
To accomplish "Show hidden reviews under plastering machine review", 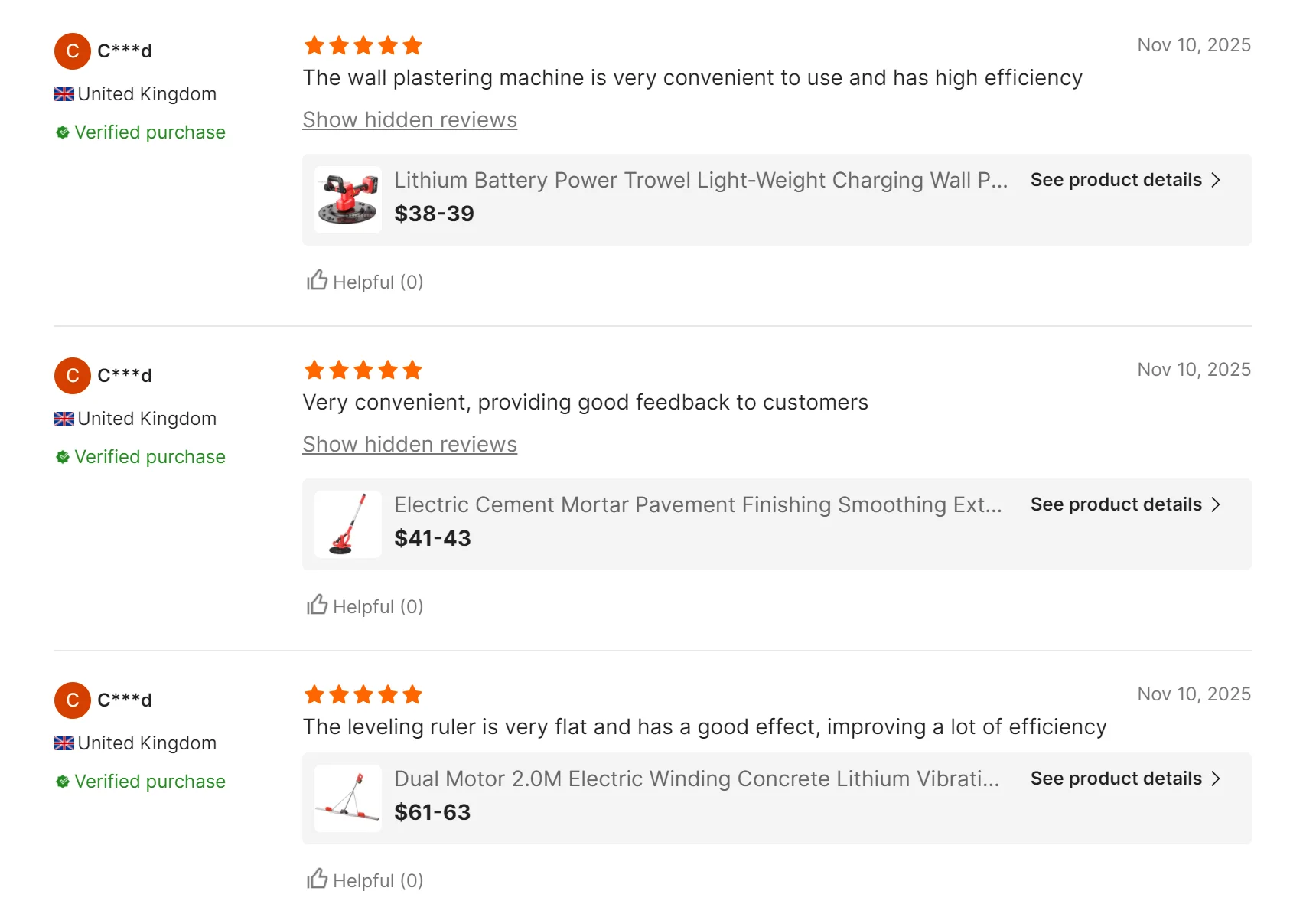I will [409, 120].
